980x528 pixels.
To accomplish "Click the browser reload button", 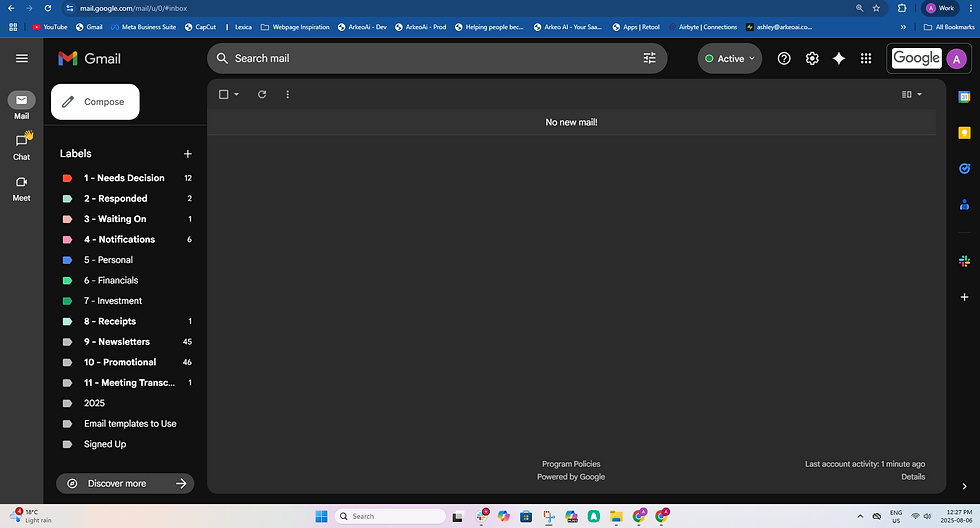I will click(x=48, y=8).
